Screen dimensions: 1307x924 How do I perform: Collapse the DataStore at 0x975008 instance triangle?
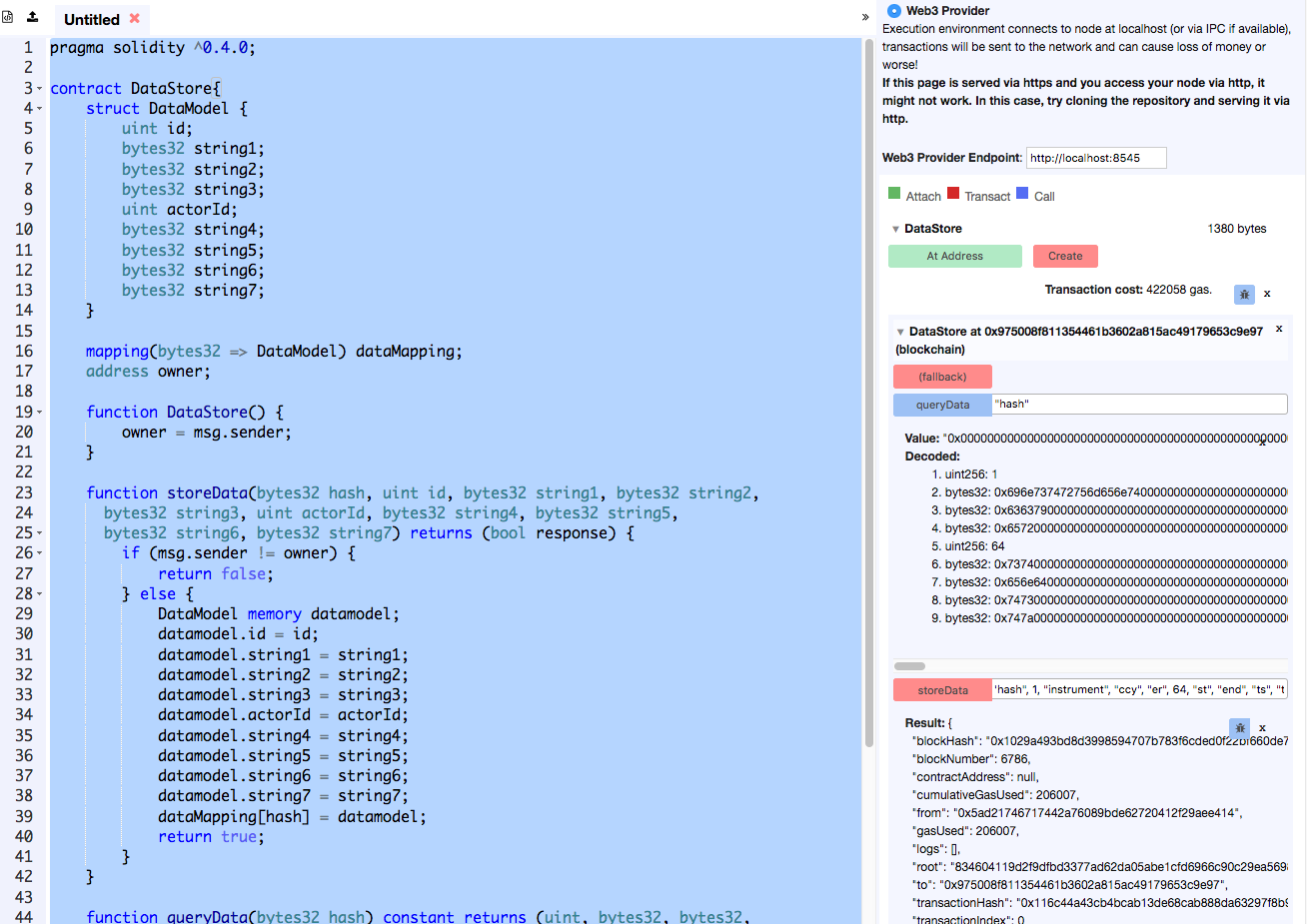tap(900, 332)
